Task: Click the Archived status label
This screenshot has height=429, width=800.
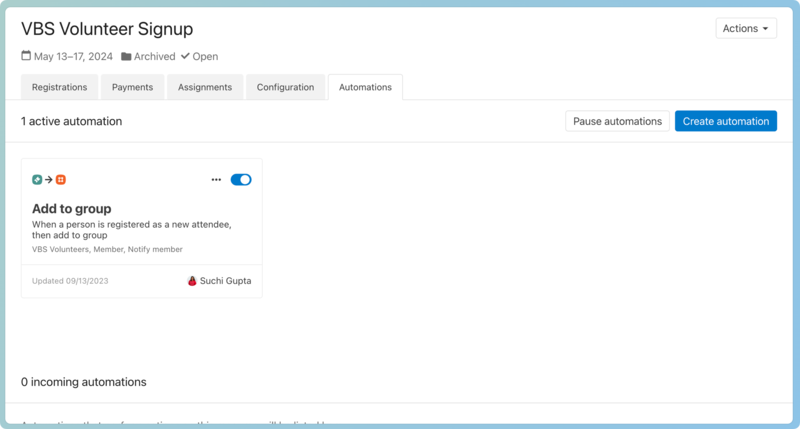Action: point(155,56)
